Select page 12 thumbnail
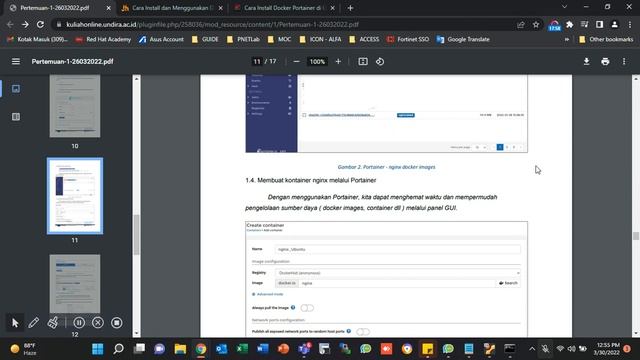 tap(75, 284)
